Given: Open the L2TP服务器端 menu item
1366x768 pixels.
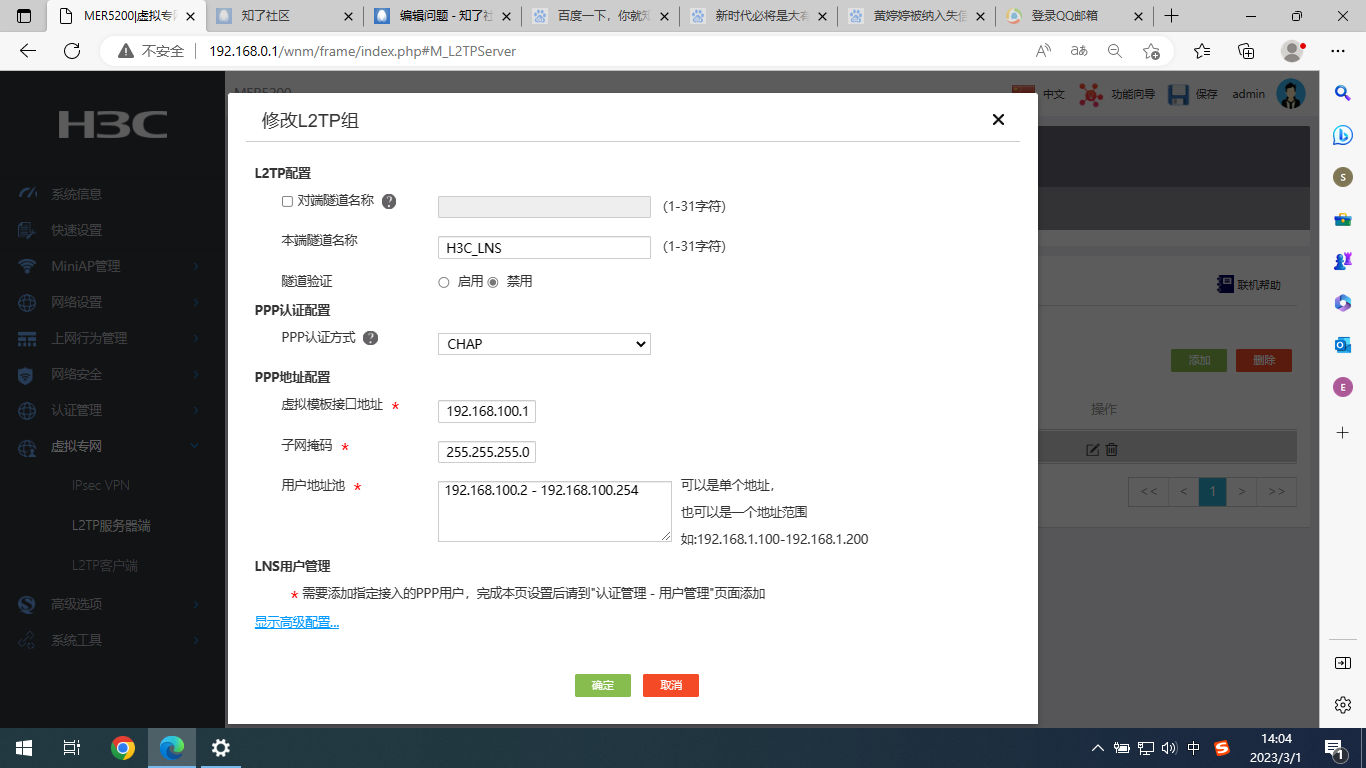Looking at the screenshot, I should point(111,525).
